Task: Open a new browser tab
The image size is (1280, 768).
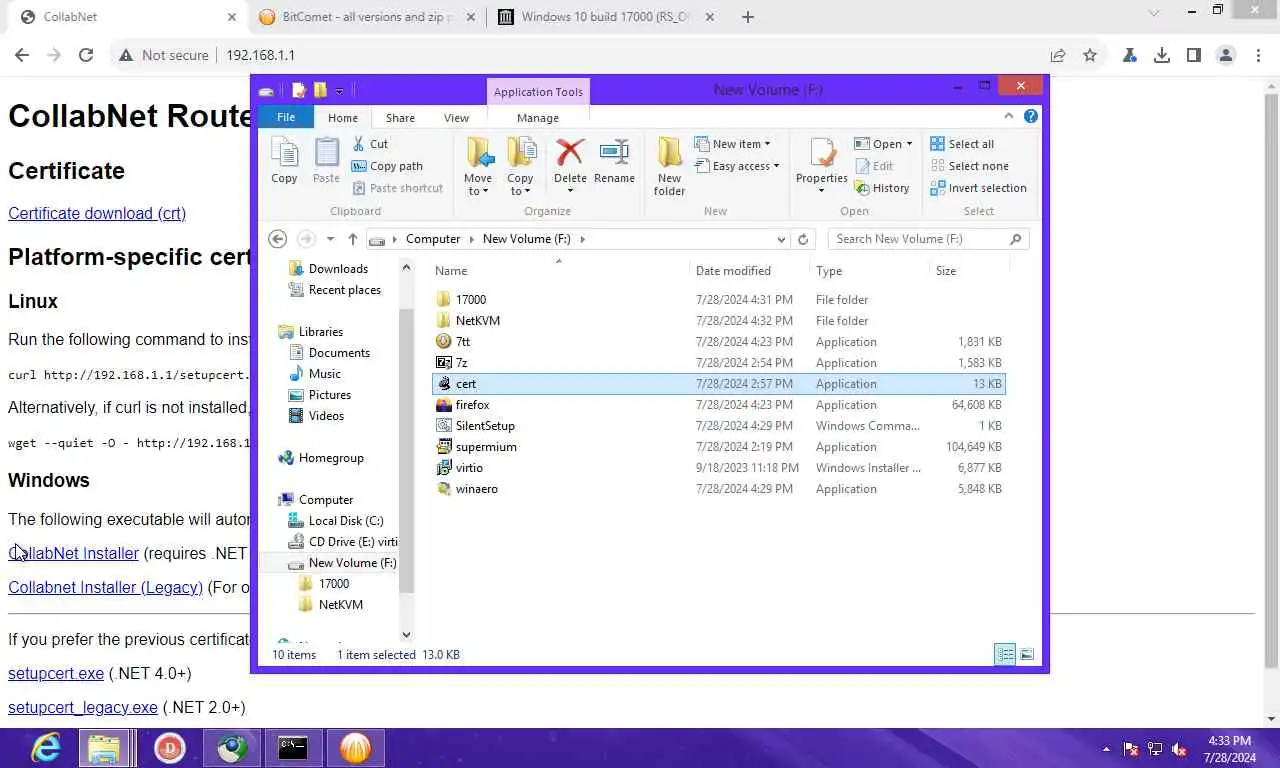Action: tap(747, 17)
